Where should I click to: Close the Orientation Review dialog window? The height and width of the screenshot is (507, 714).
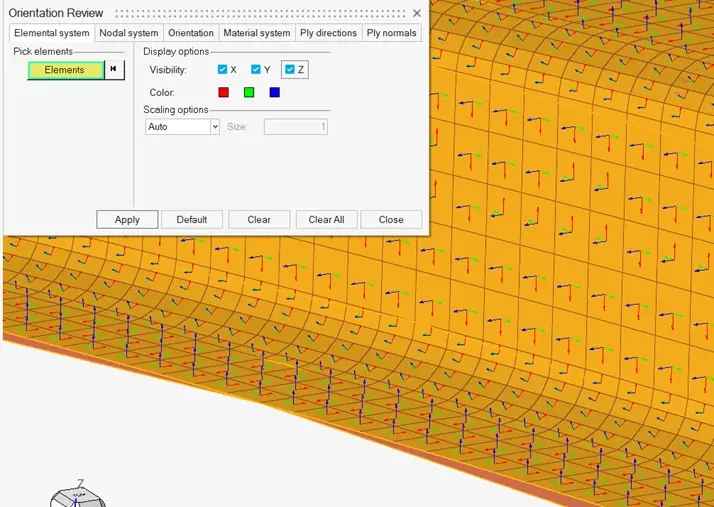tap(417, 13)
